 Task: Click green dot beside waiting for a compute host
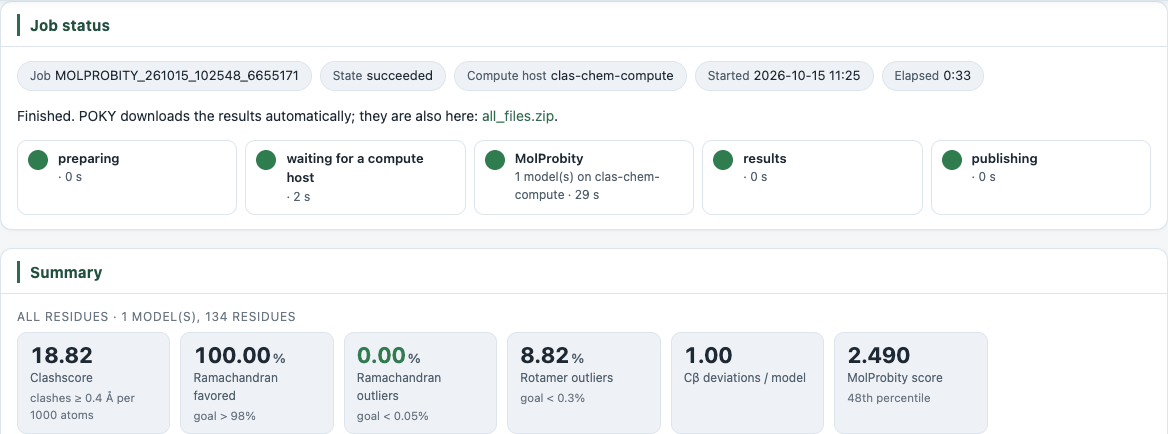coord(266,160)
